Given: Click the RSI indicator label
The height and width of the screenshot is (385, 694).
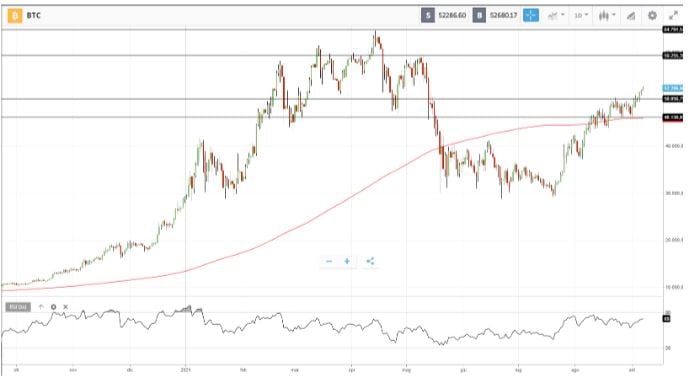Looking at the screenshot, I should (18, 307).
